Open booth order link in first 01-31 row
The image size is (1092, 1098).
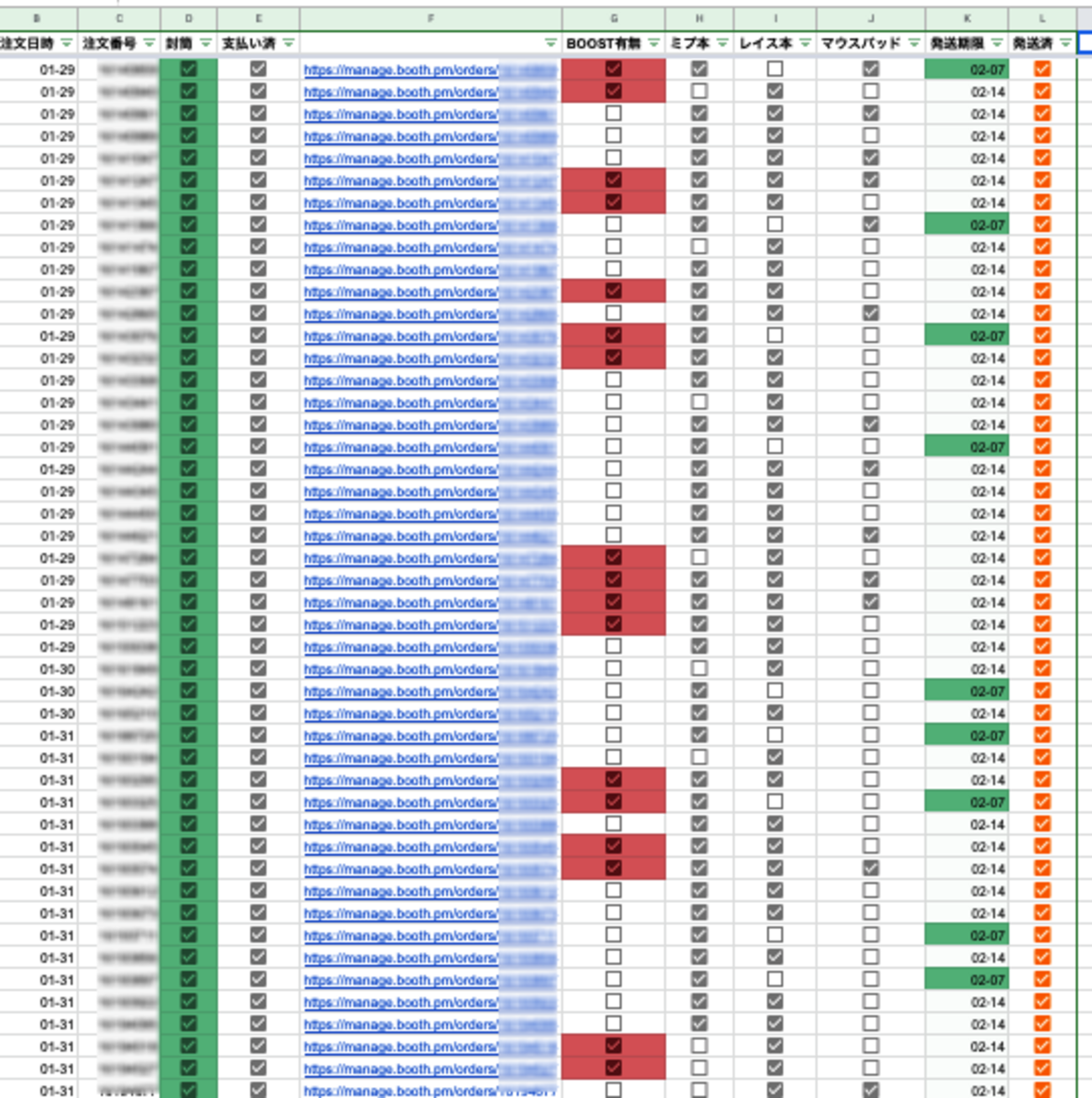pyautogui.click(x=430, y=736)
